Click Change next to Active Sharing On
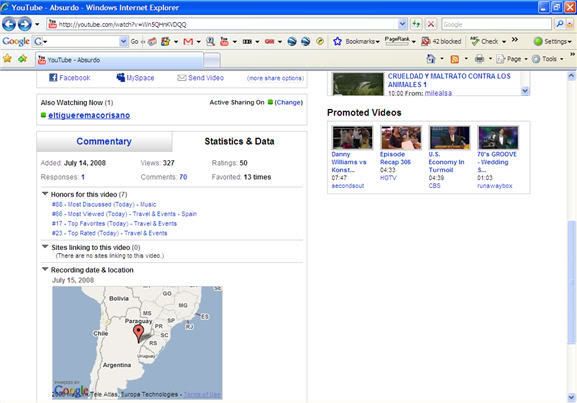This screenshot has height=403, width=577. [x=288, y=102]
